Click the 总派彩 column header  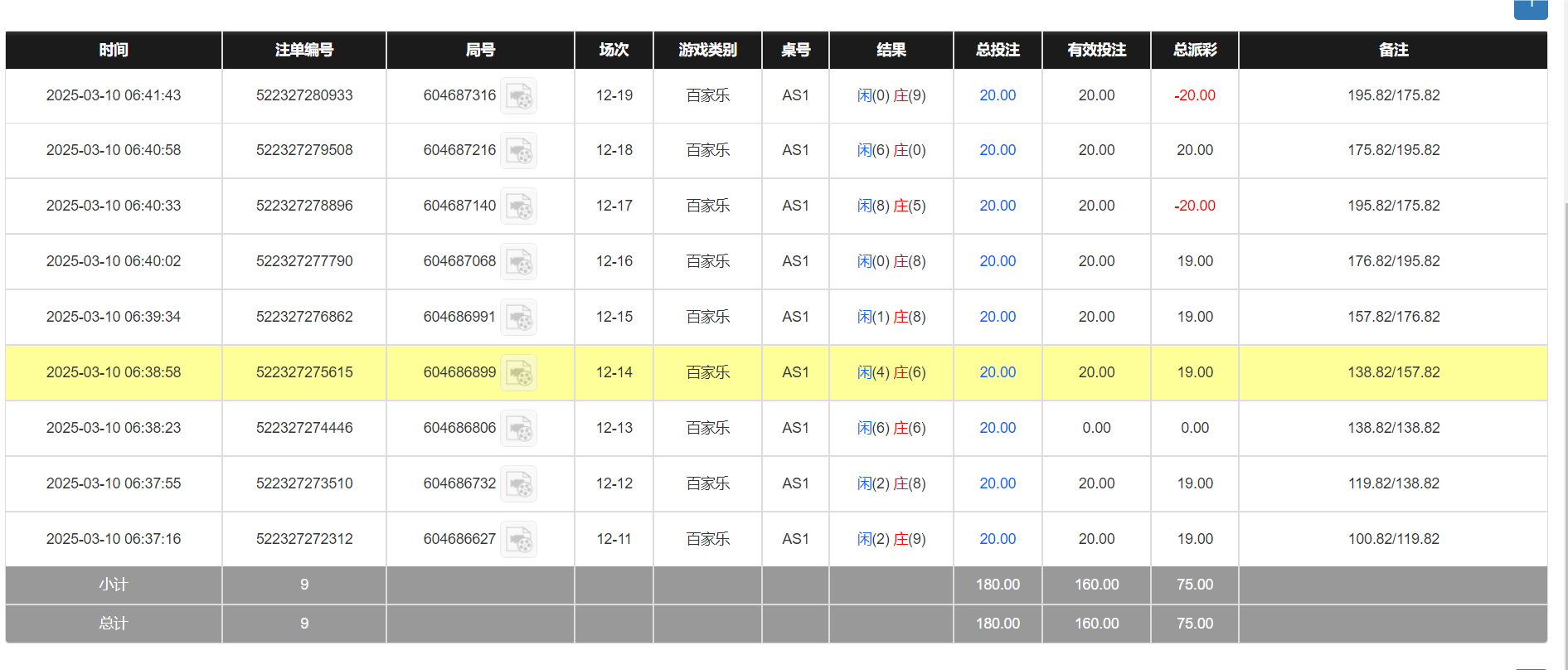(1195, 50)
